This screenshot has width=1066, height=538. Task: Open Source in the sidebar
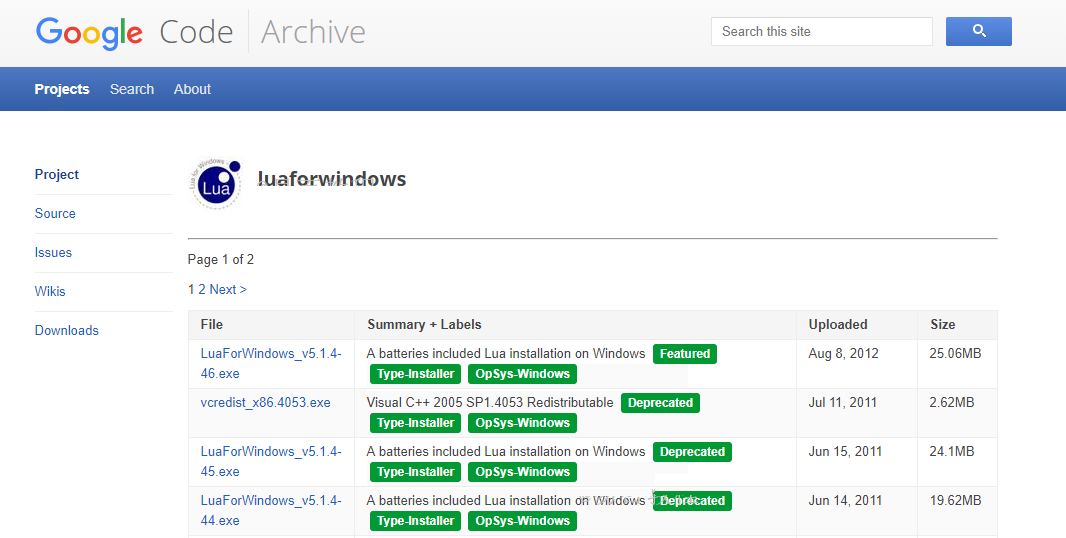tap(55, 214)
